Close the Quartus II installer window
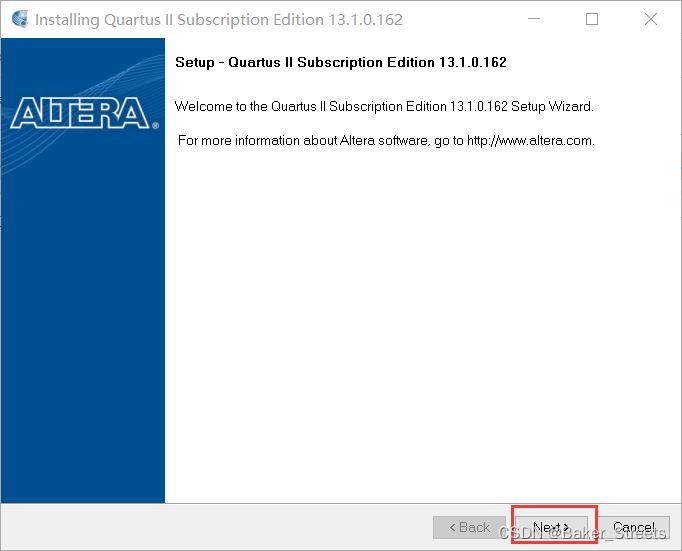The width and height of the screenshot is (682, 551). click(651, 19)
